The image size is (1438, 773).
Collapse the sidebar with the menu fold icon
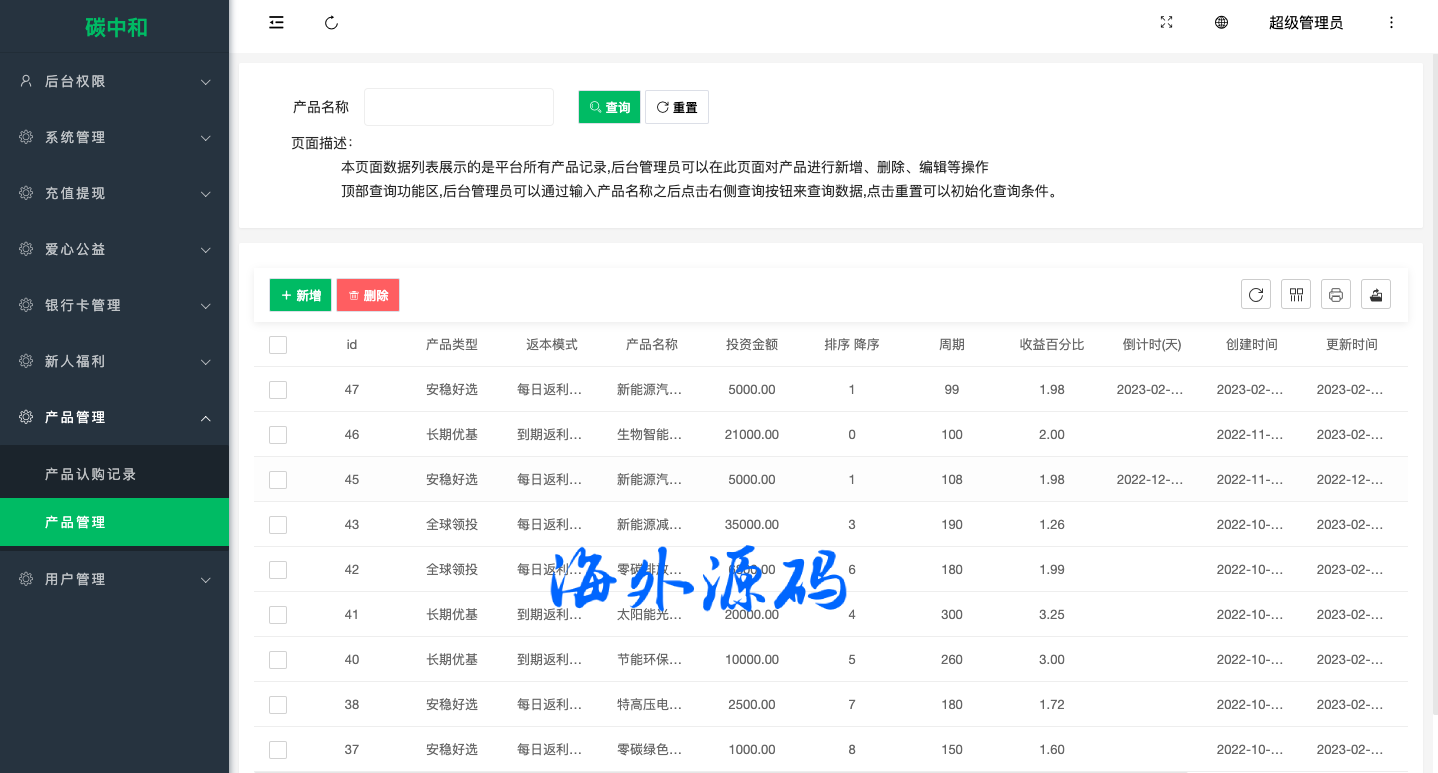(x=276, y=23)
